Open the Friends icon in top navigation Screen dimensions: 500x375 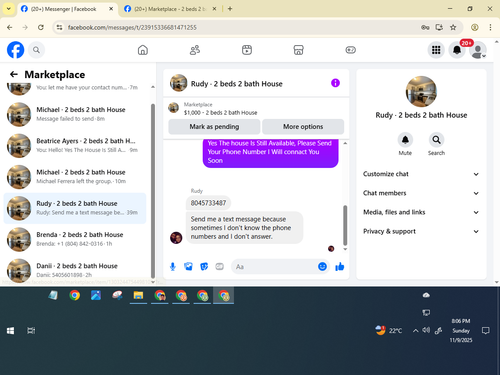point(195,50)
